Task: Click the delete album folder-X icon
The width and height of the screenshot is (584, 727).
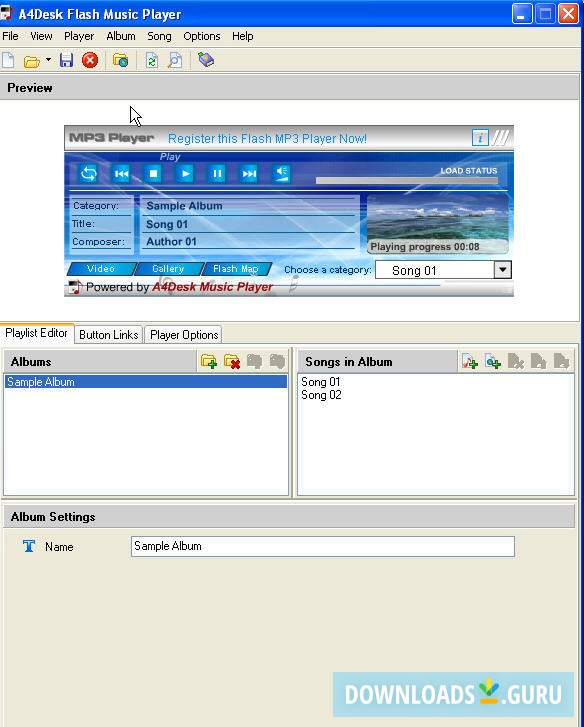Action: [231, 361]
